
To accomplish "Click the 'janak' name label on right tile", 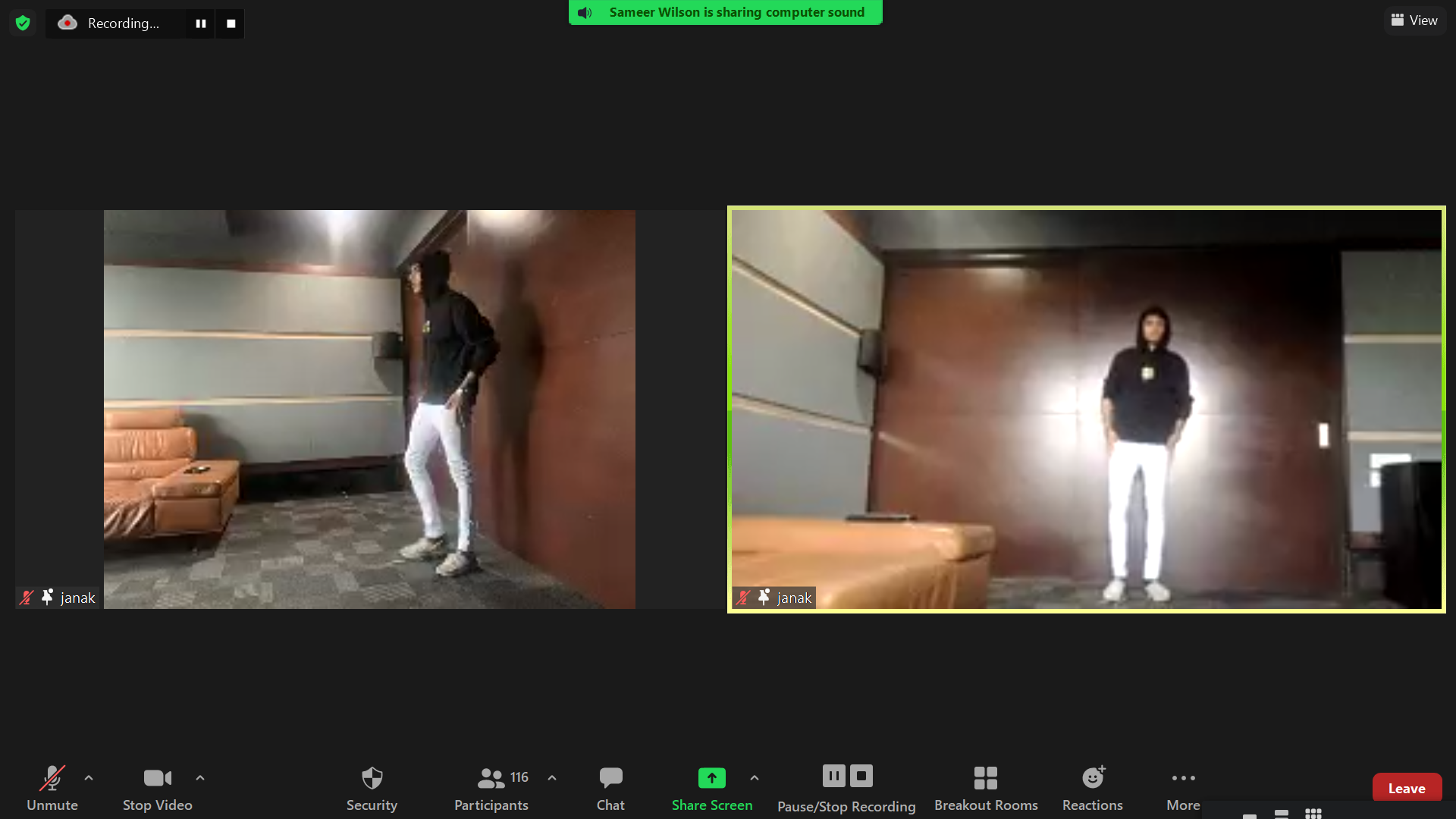I will (795, 598).
